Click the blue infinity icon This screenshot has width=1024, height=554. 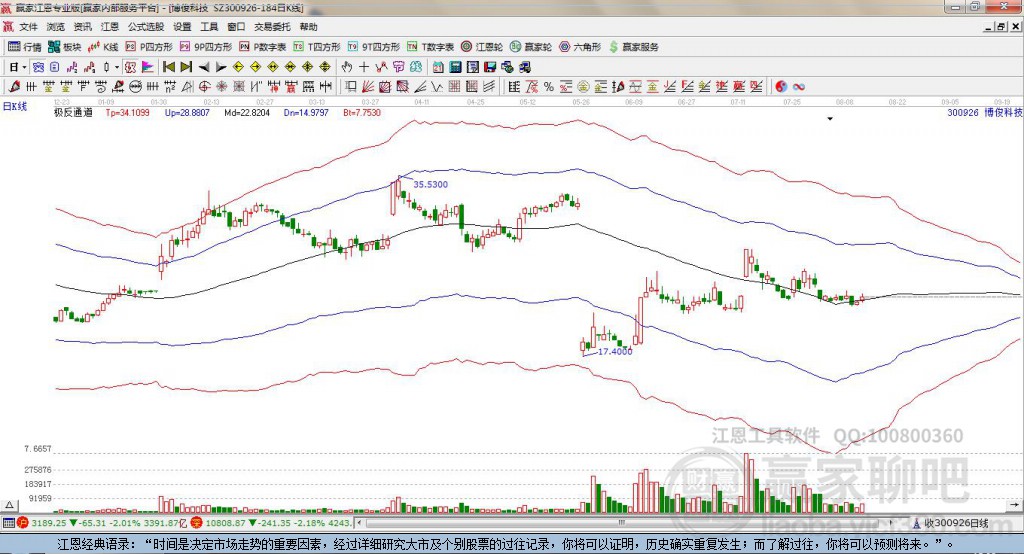(799, 87)
